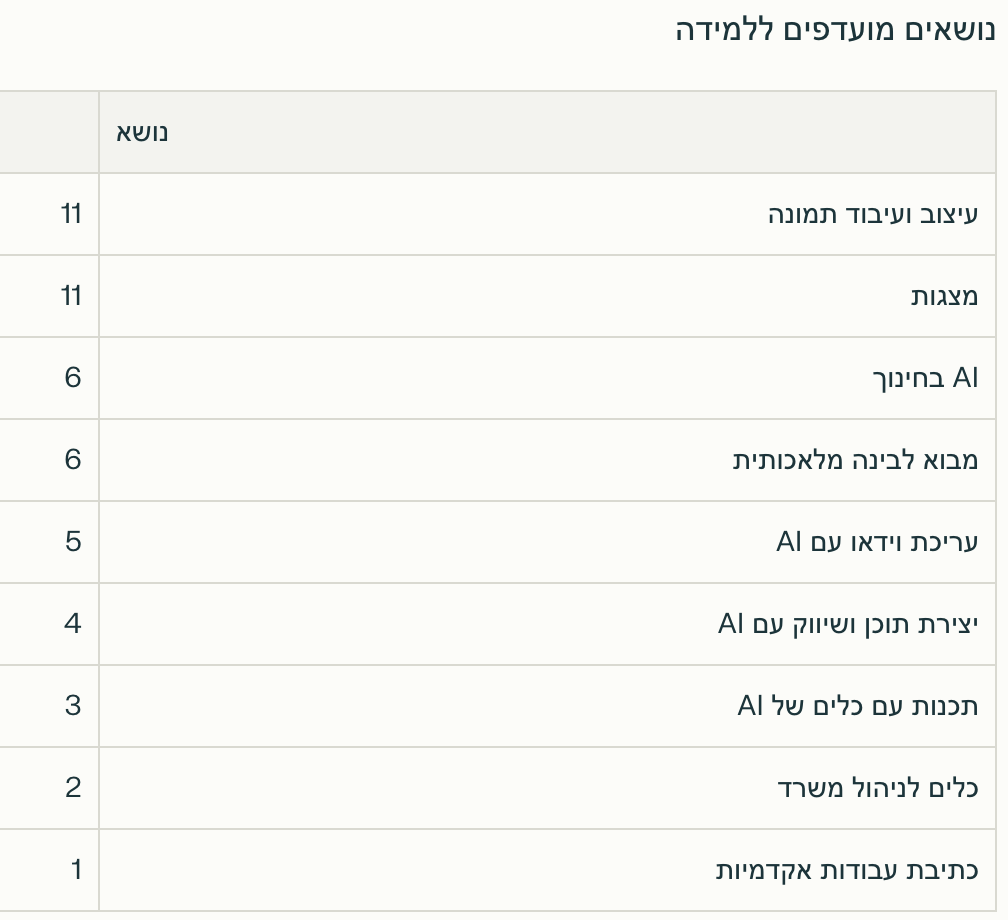Screen dimensions: 1008x920
Task: Click count 1 beside כתיבת עבודות אקדמיות
Action: 76,870
